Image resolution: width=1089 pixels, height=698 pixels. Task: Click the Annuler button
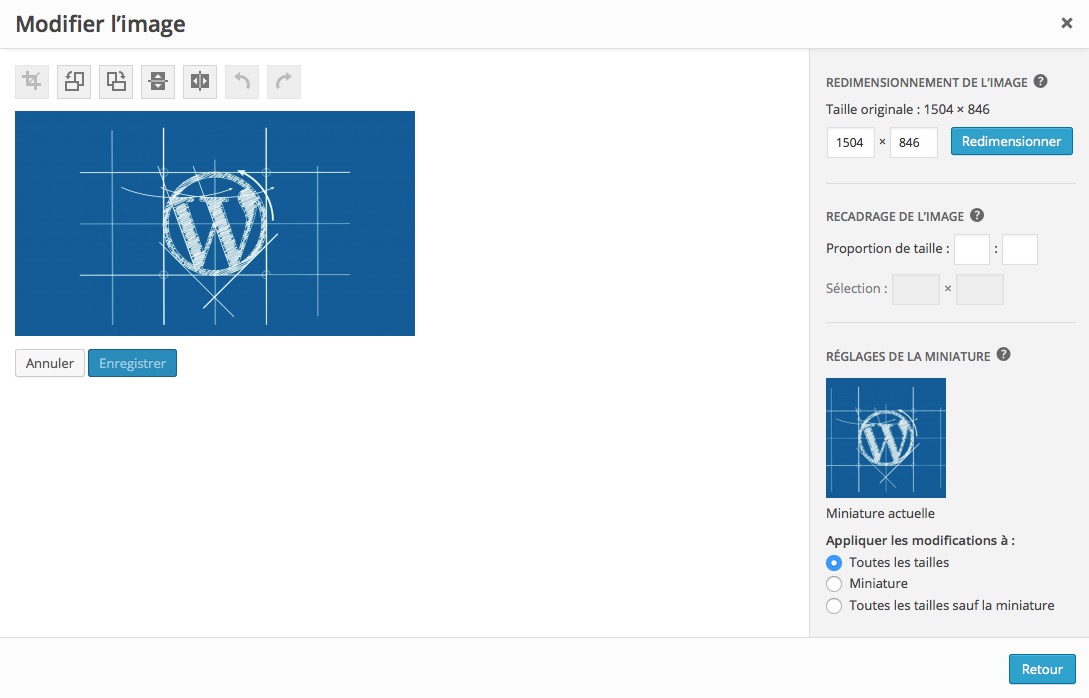click(50, 363)
